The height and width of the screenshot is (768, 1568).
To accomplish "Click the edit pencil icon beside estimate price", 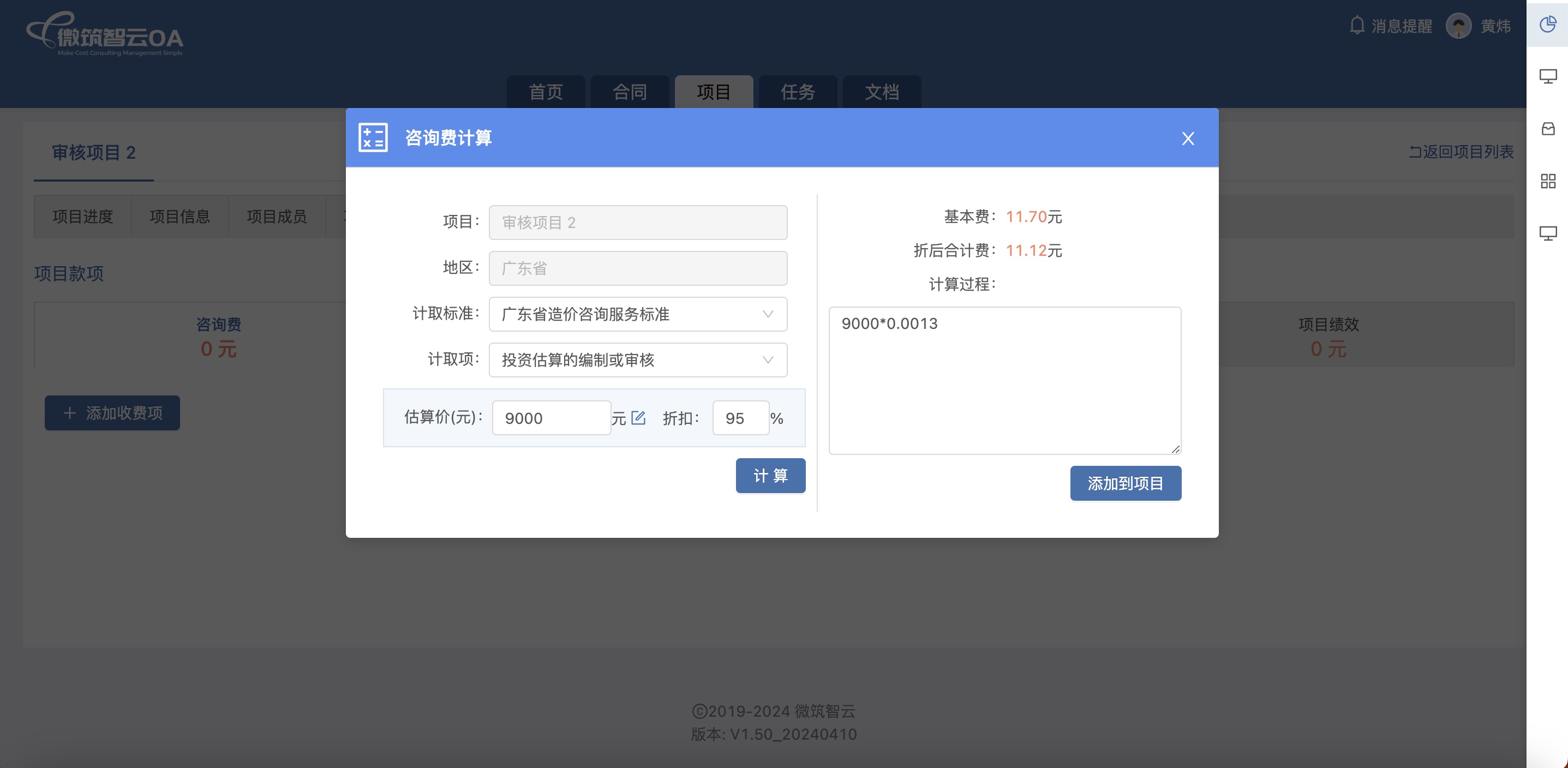I will coord(638,417).
